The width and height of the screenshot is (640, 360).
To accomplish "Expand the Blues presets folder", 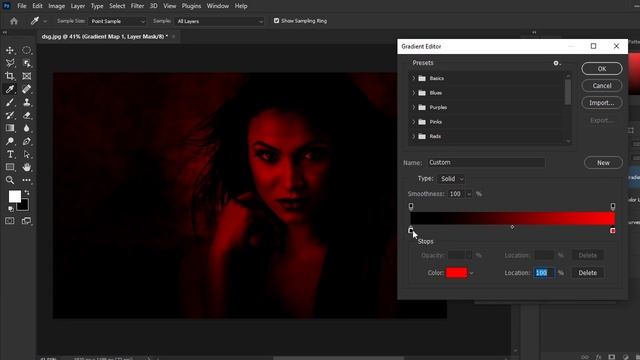I will [413, 93].
